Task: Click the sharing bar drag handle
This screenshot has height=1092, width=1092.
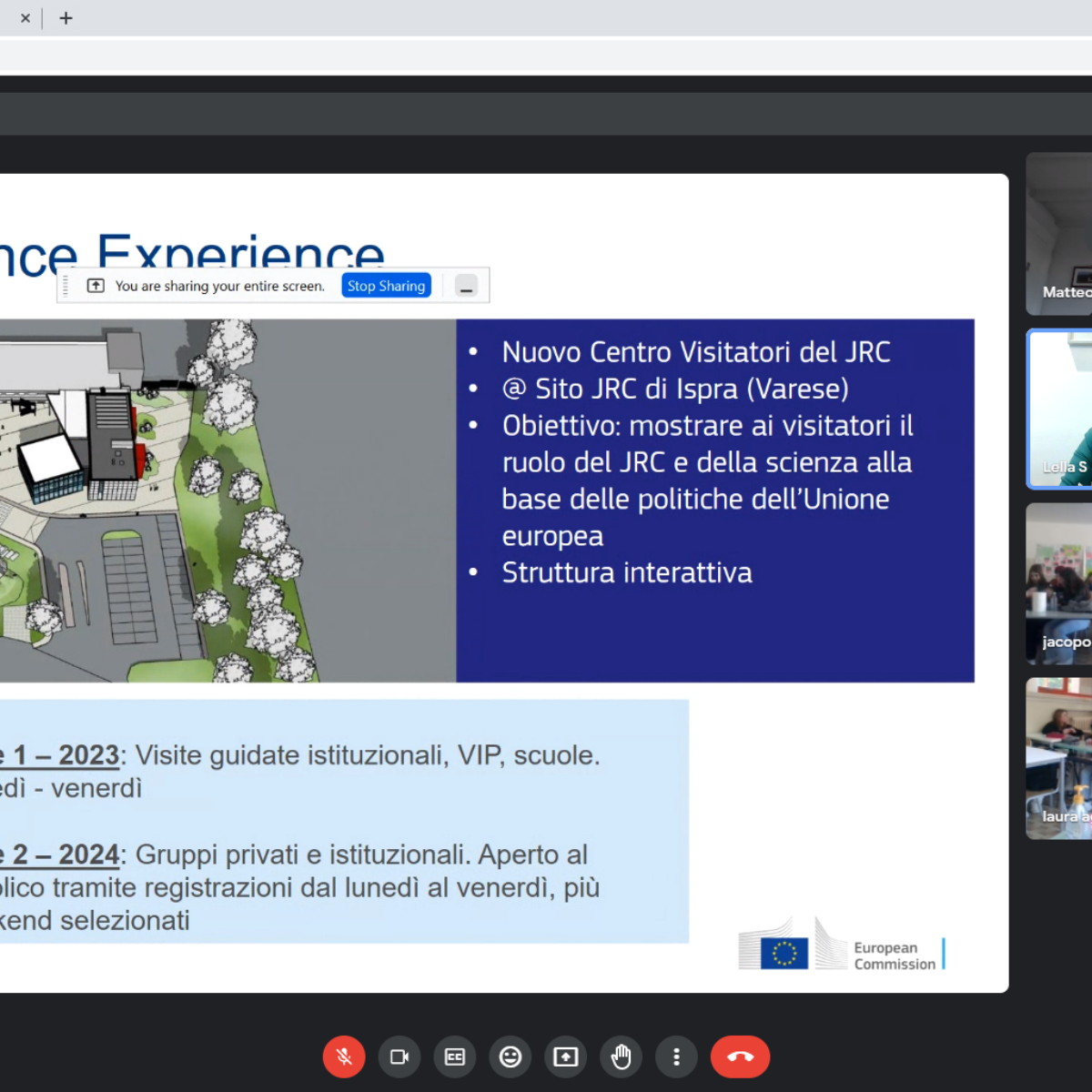Action: [66, 286]
